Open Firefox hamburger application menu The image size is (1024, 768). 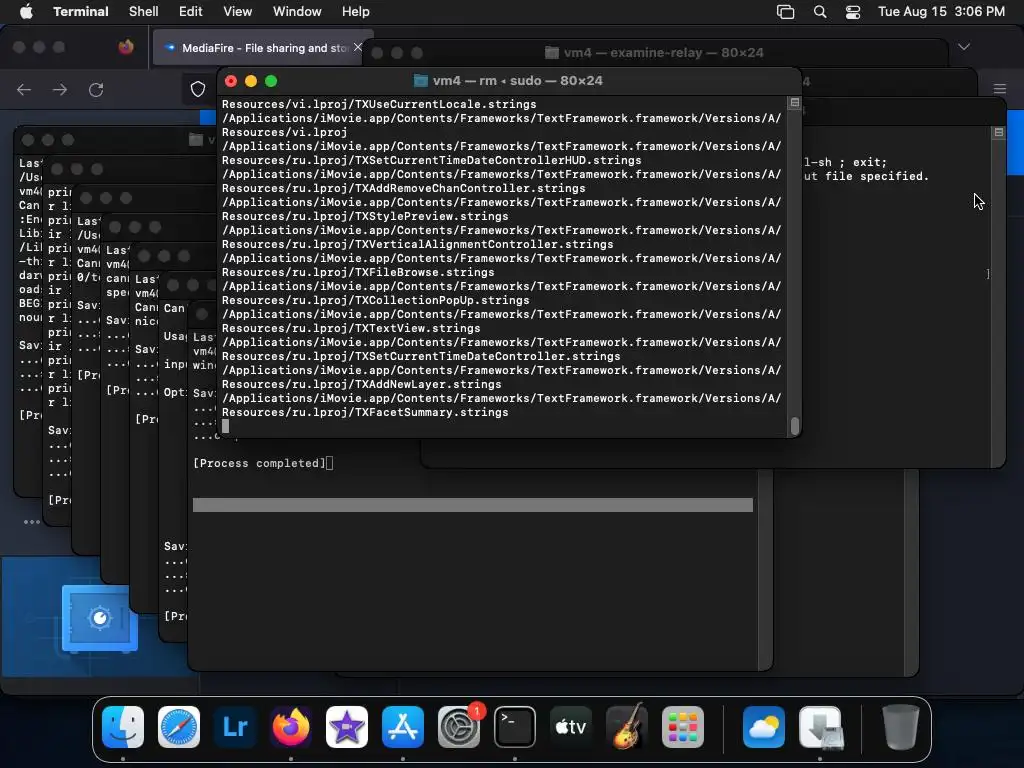(999, 89)
